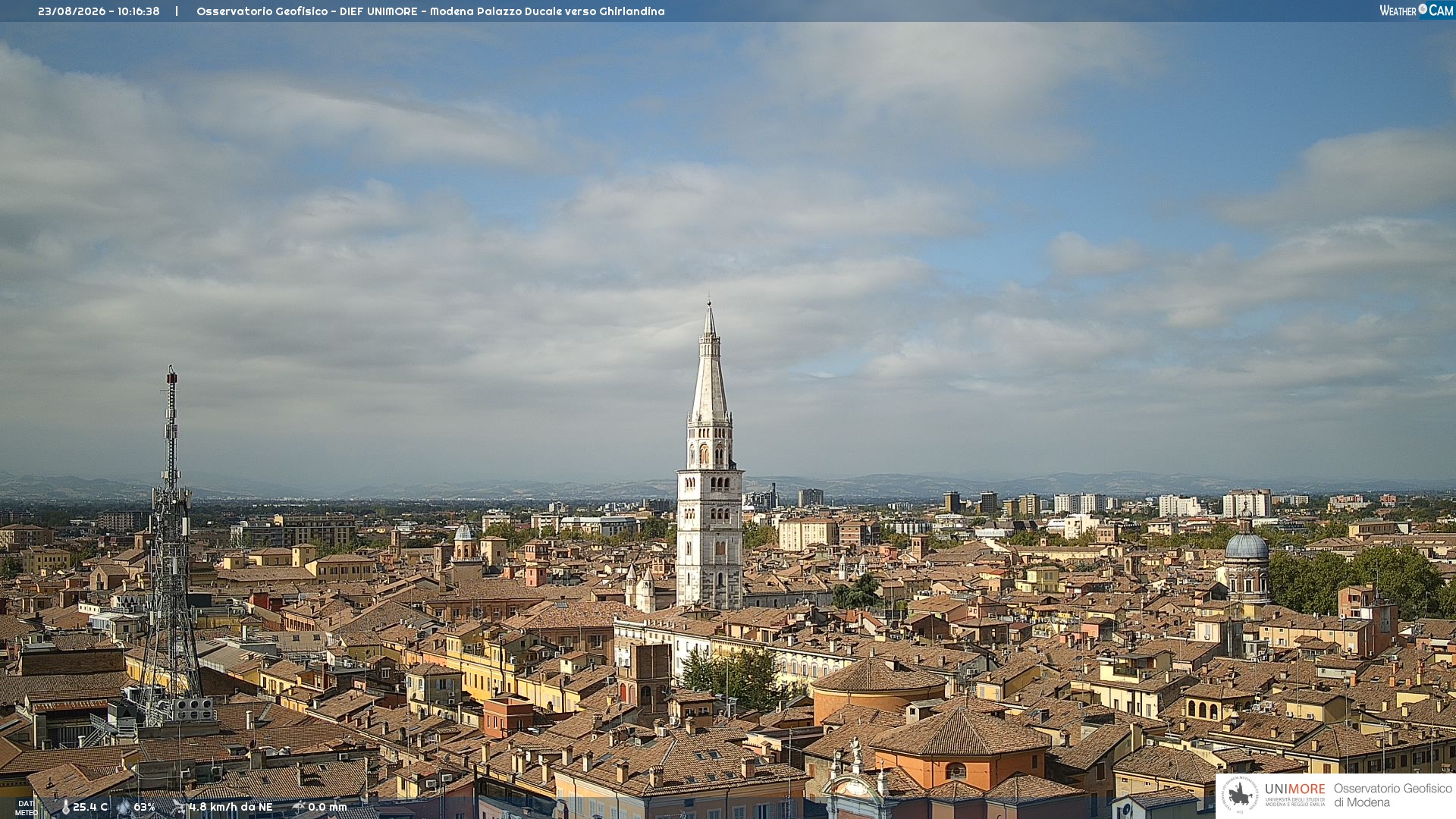
Task: Click the steel lattice antenna tower
Action: [171, 546]
